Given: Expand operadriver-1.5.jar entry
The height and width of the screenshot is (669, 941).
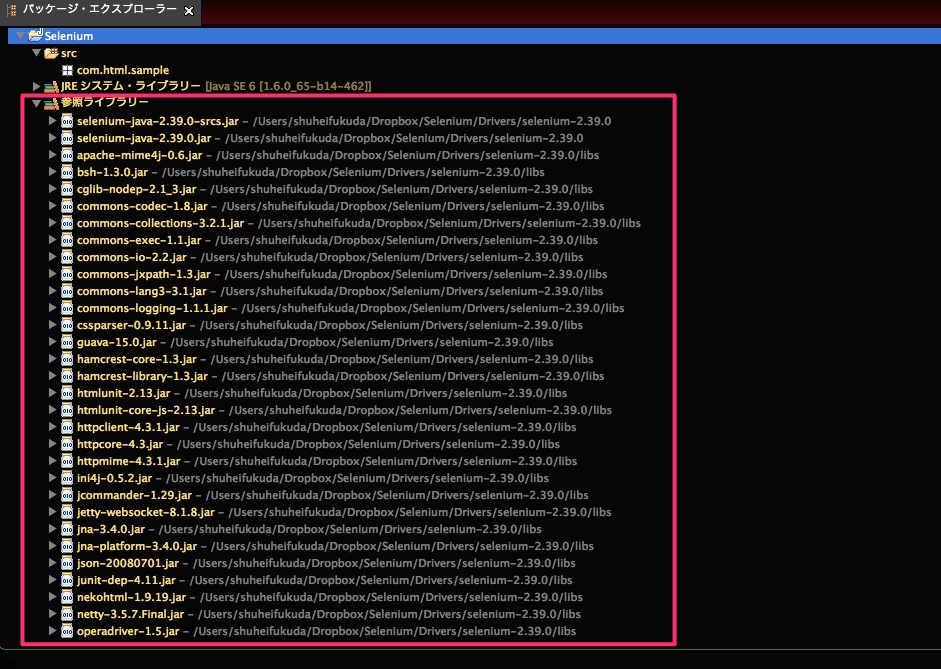Looking at the screenshot, I should [52, 631].
